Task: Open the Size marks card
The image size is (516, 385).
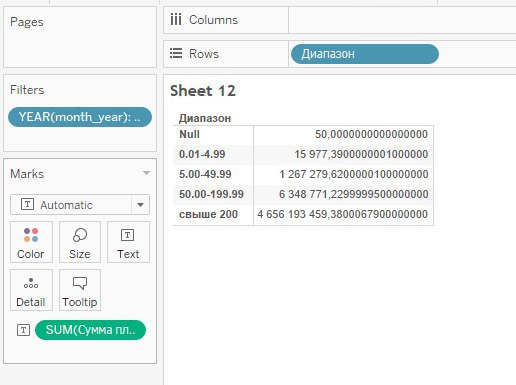Action: click(x=80, y=242)
